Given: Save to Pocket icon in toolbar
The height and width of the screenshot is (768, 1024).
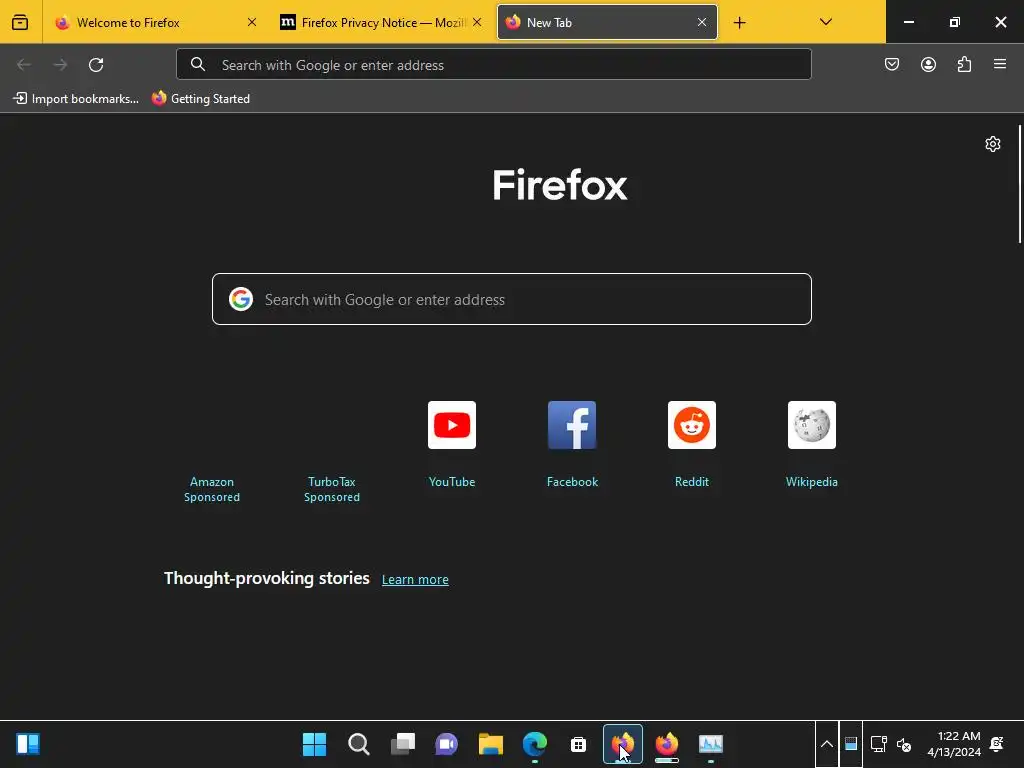Looking at the screenshot, I should pyautogui.click(x=892, y=64).
